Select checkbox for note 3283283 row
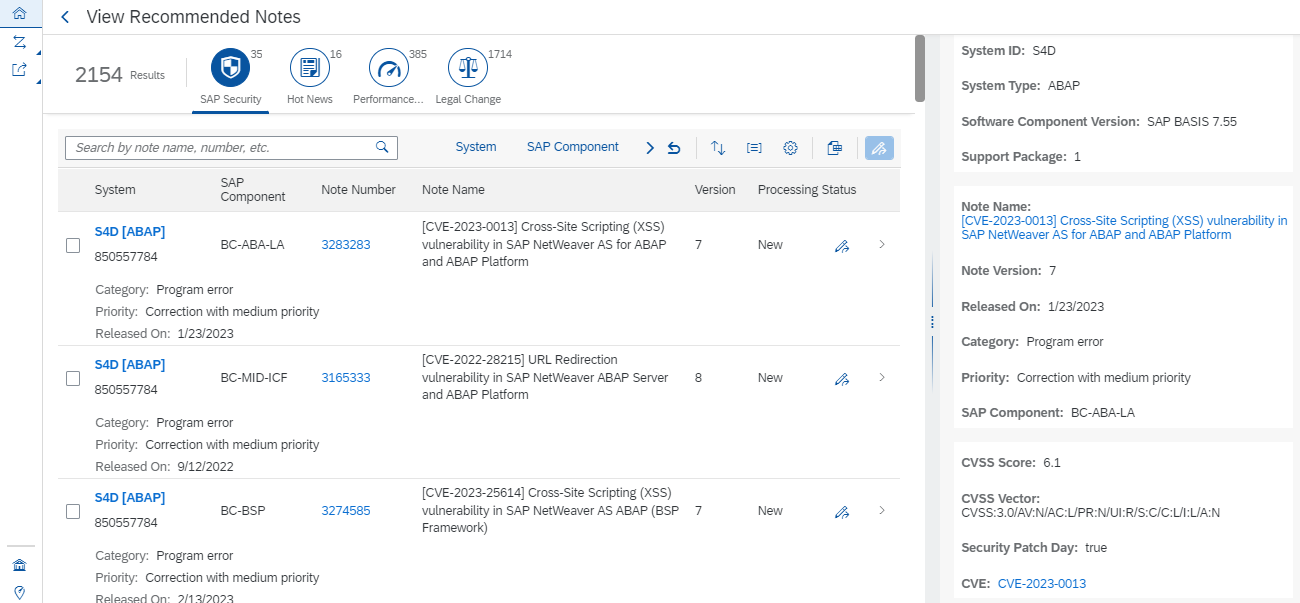 (x=73, y=246)
